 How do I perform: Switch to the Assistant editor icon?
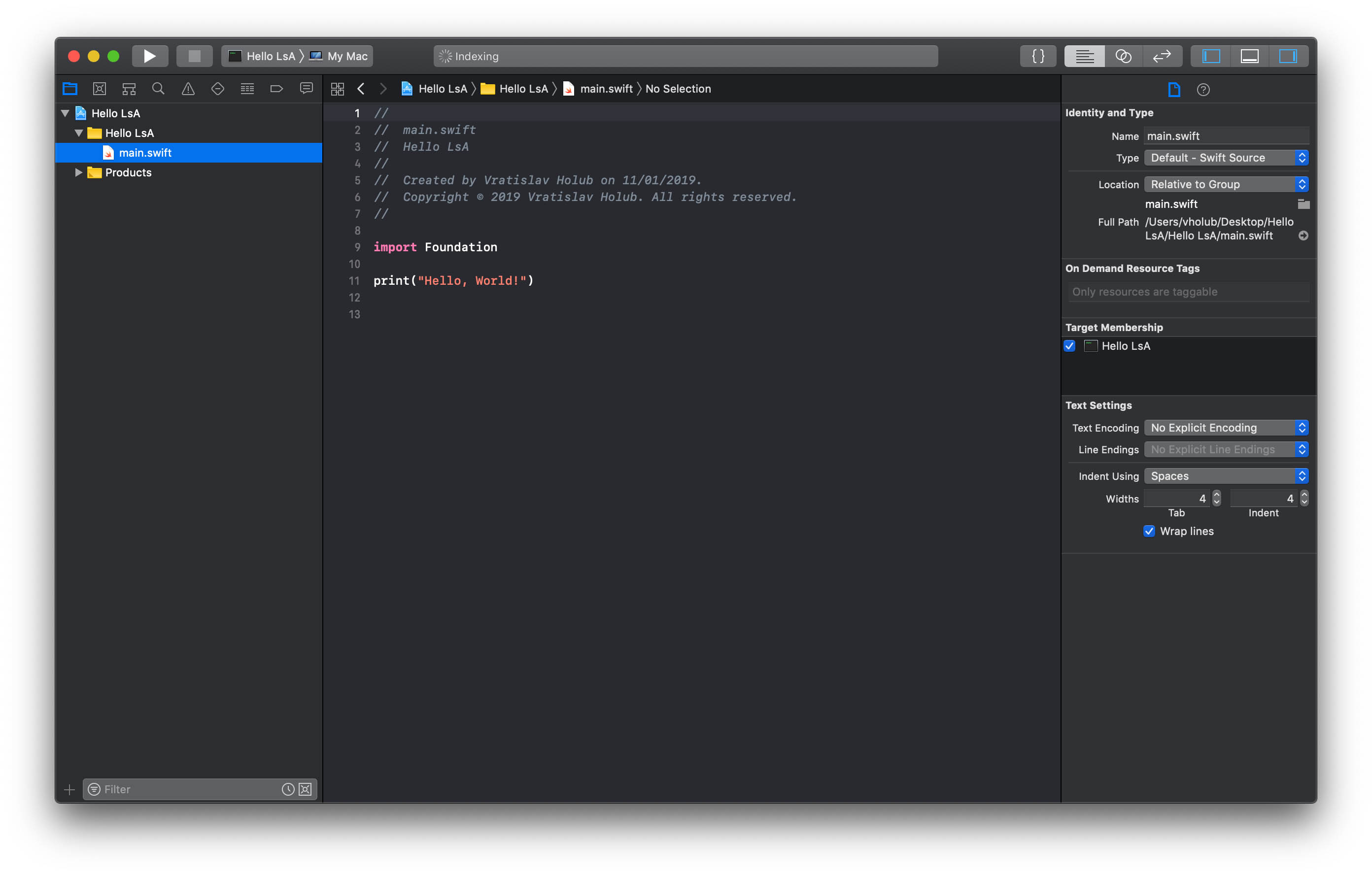[1123, 56]
